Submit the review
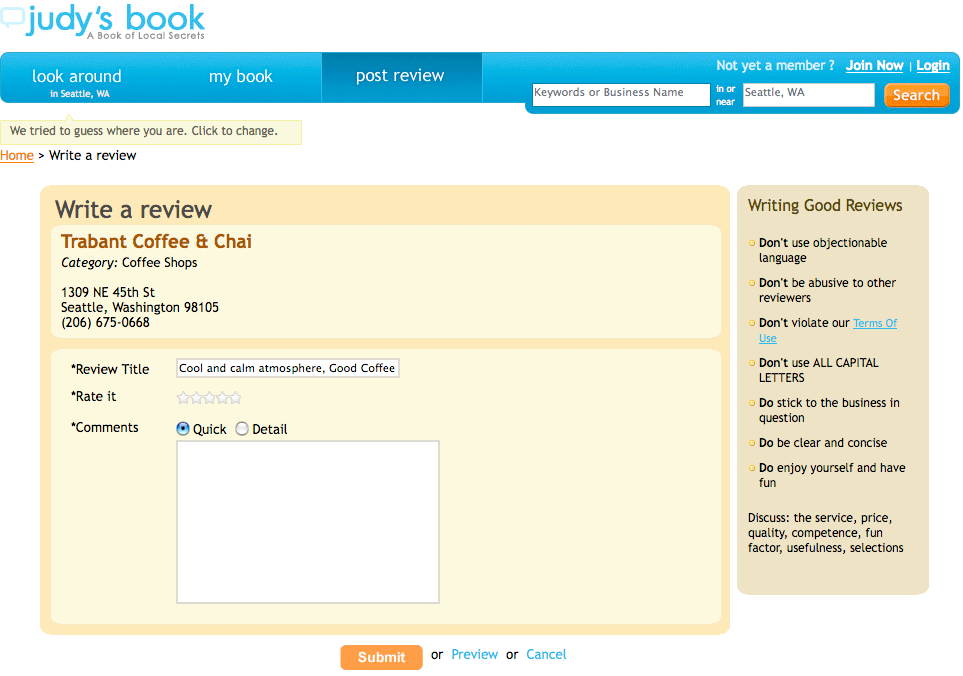963x676 pixels. coord(381,657)
